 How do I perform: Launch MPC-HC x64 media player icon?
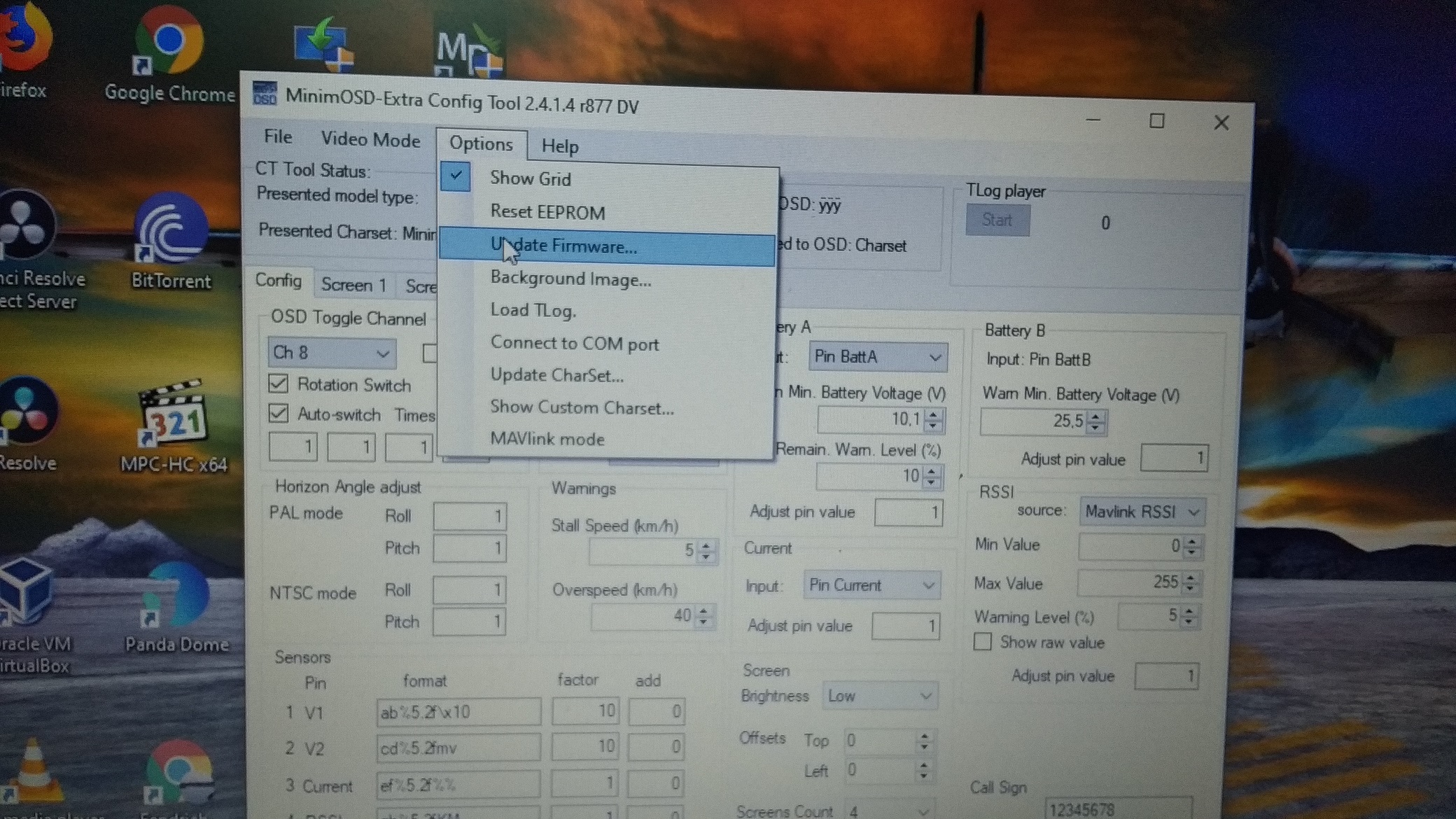click(x=174, y=418)
